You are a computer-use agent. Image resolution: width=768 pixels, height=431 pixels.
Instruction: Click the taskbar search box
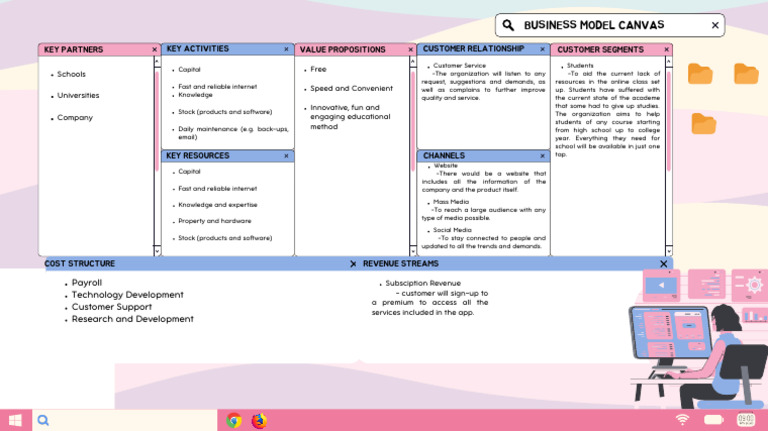(125, 420)
